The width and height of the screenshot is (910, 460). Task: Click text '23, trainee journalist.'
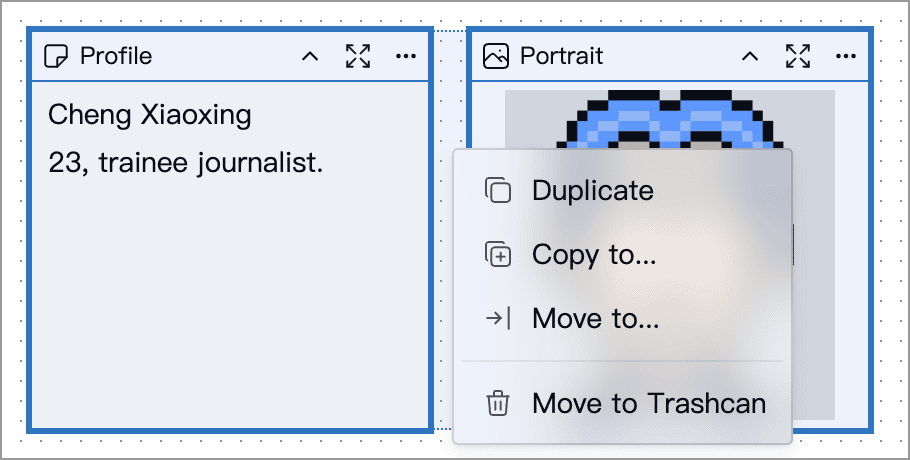(x=186, y=164)
